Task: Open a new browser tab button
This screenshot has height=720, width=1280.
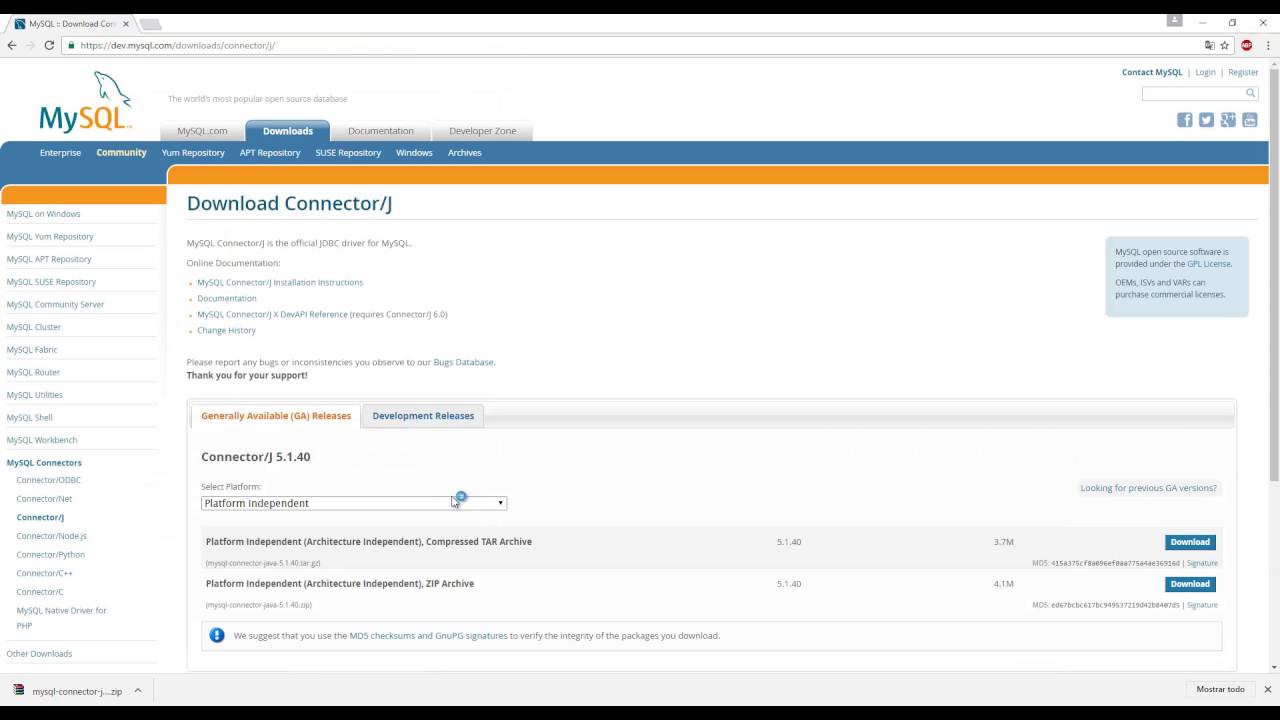Action: point(150,23)
